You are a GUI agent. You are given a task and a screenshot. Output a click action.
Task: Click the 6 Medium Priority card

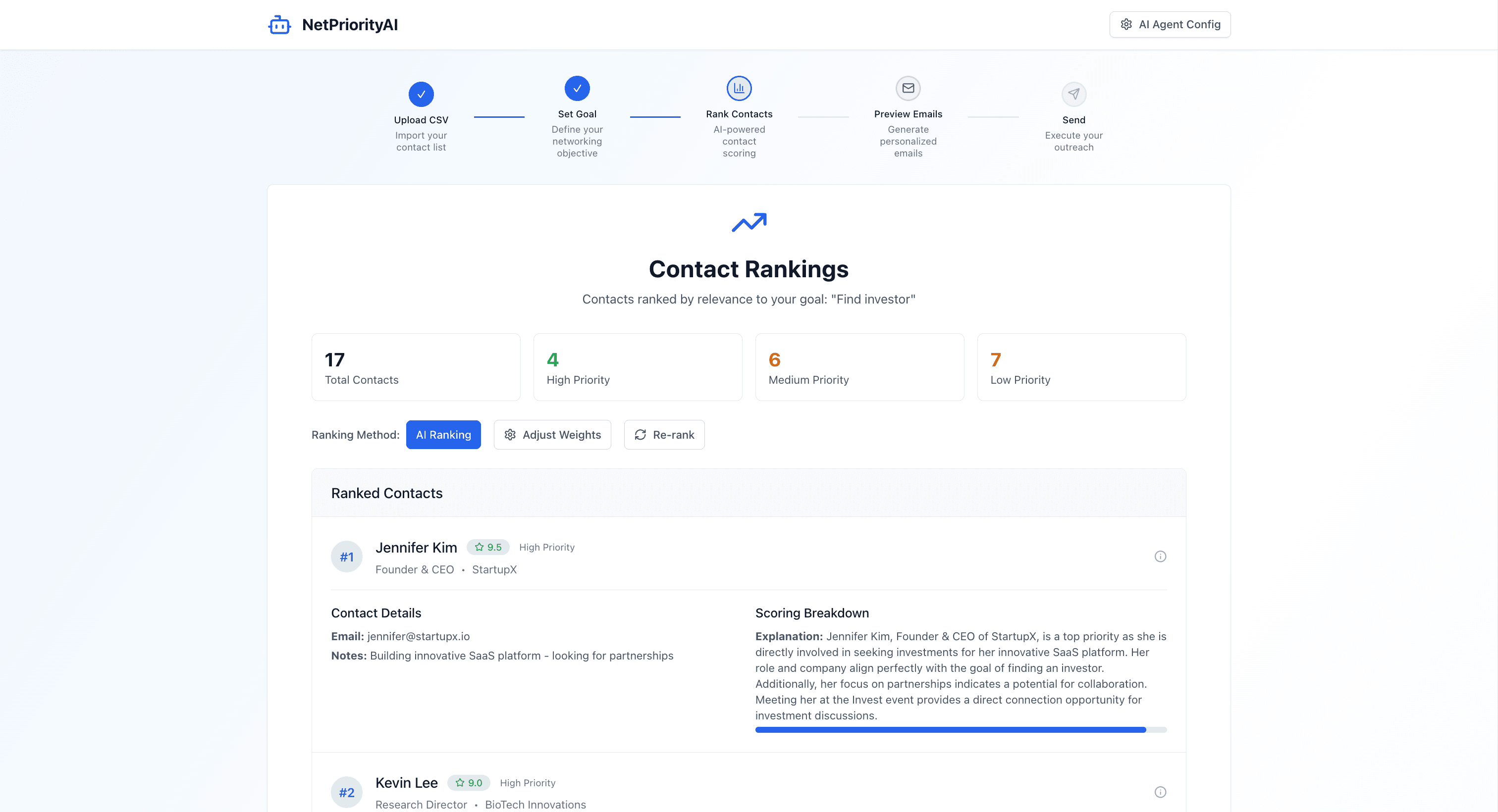click(x=859, y=367)
